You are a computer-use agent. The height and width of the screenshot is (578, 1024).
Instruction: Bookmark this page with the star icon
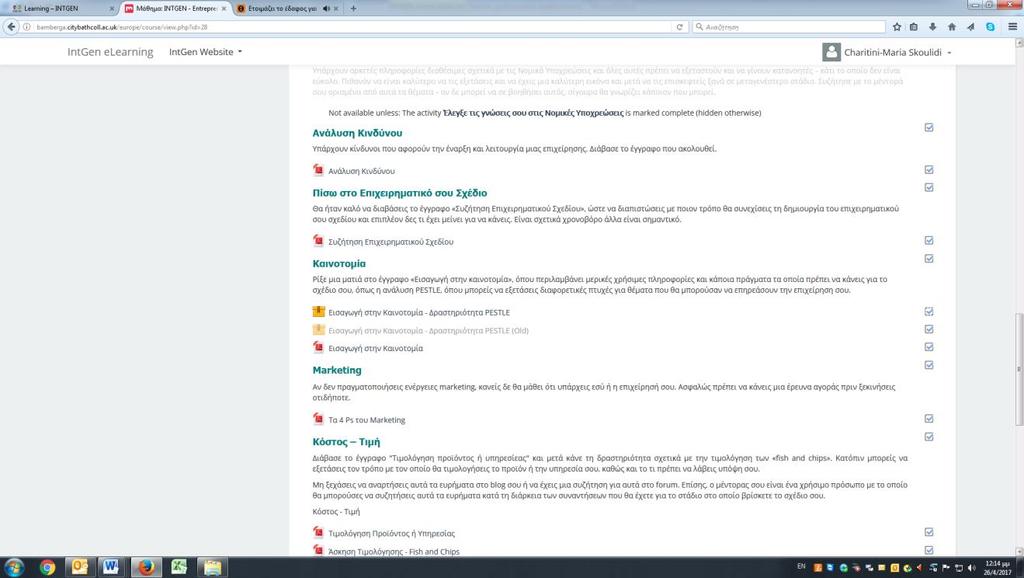897,27
